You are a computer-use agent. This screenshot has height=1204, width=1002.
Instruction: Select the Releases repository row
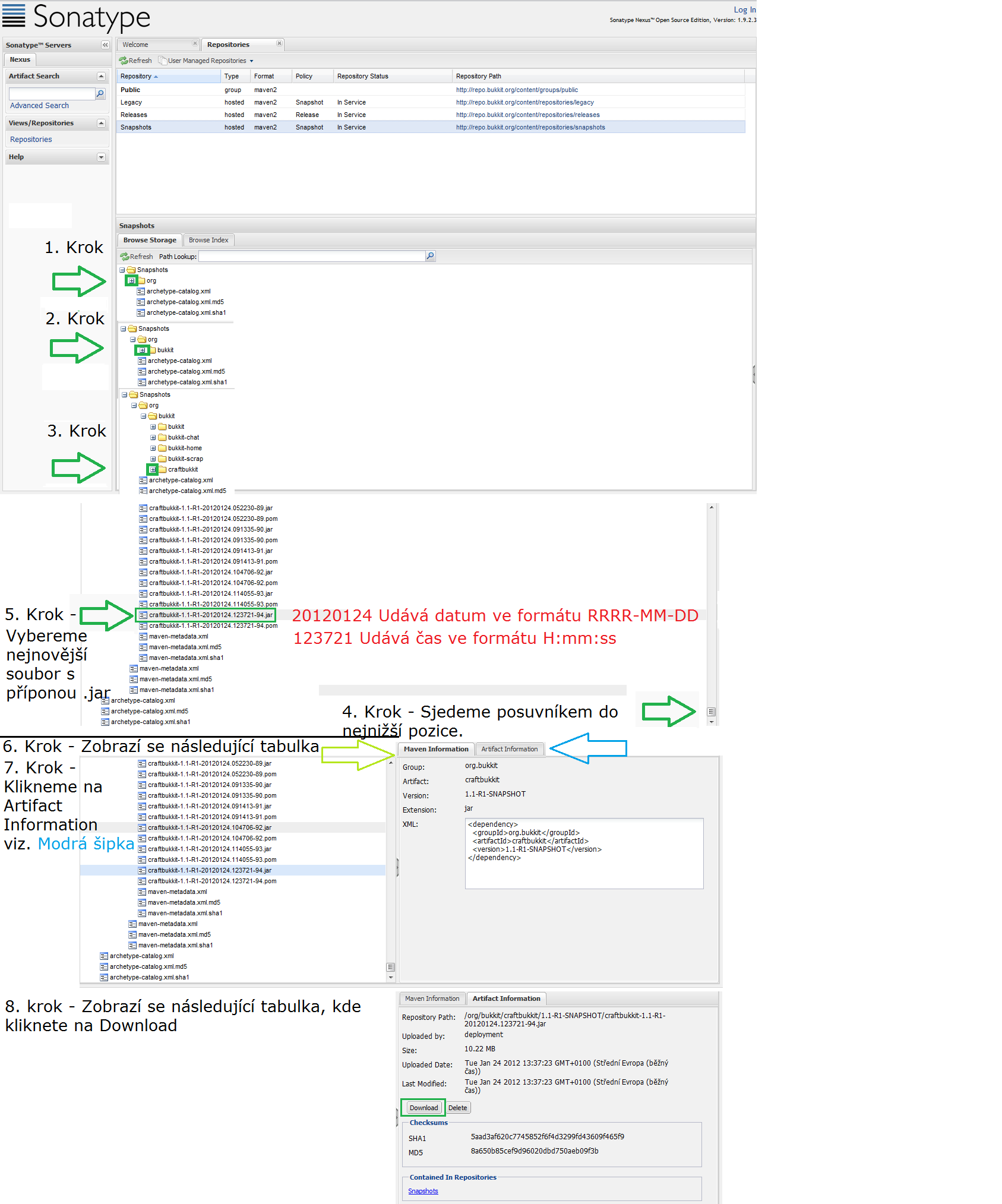(431, 115)
